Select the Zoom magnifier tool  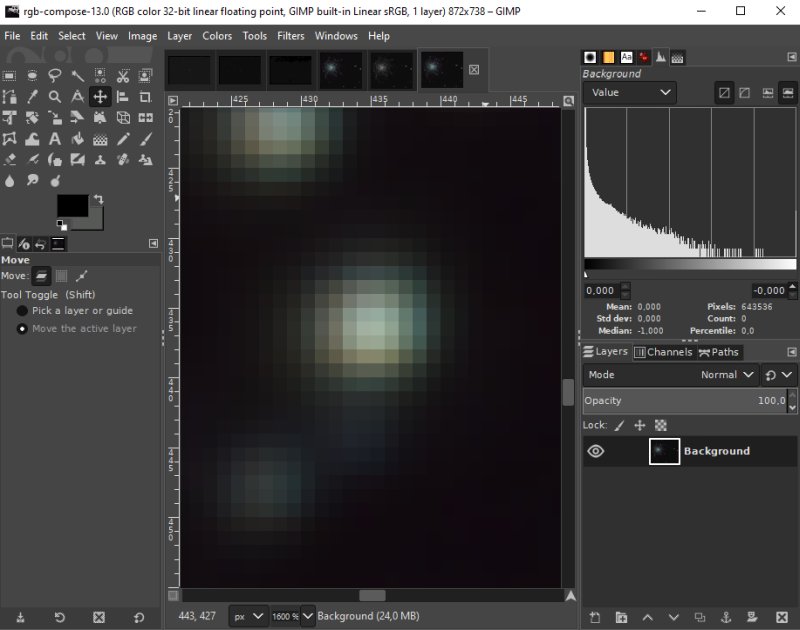point(55,97)
